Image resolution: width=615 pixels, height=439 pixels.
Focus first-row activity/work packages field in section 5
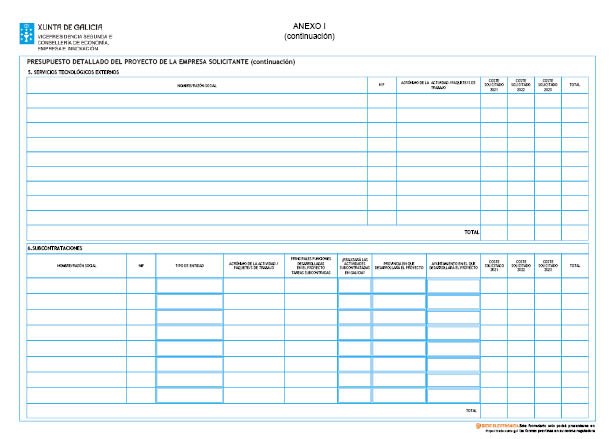pyautogui.click(x=438, y=100)
